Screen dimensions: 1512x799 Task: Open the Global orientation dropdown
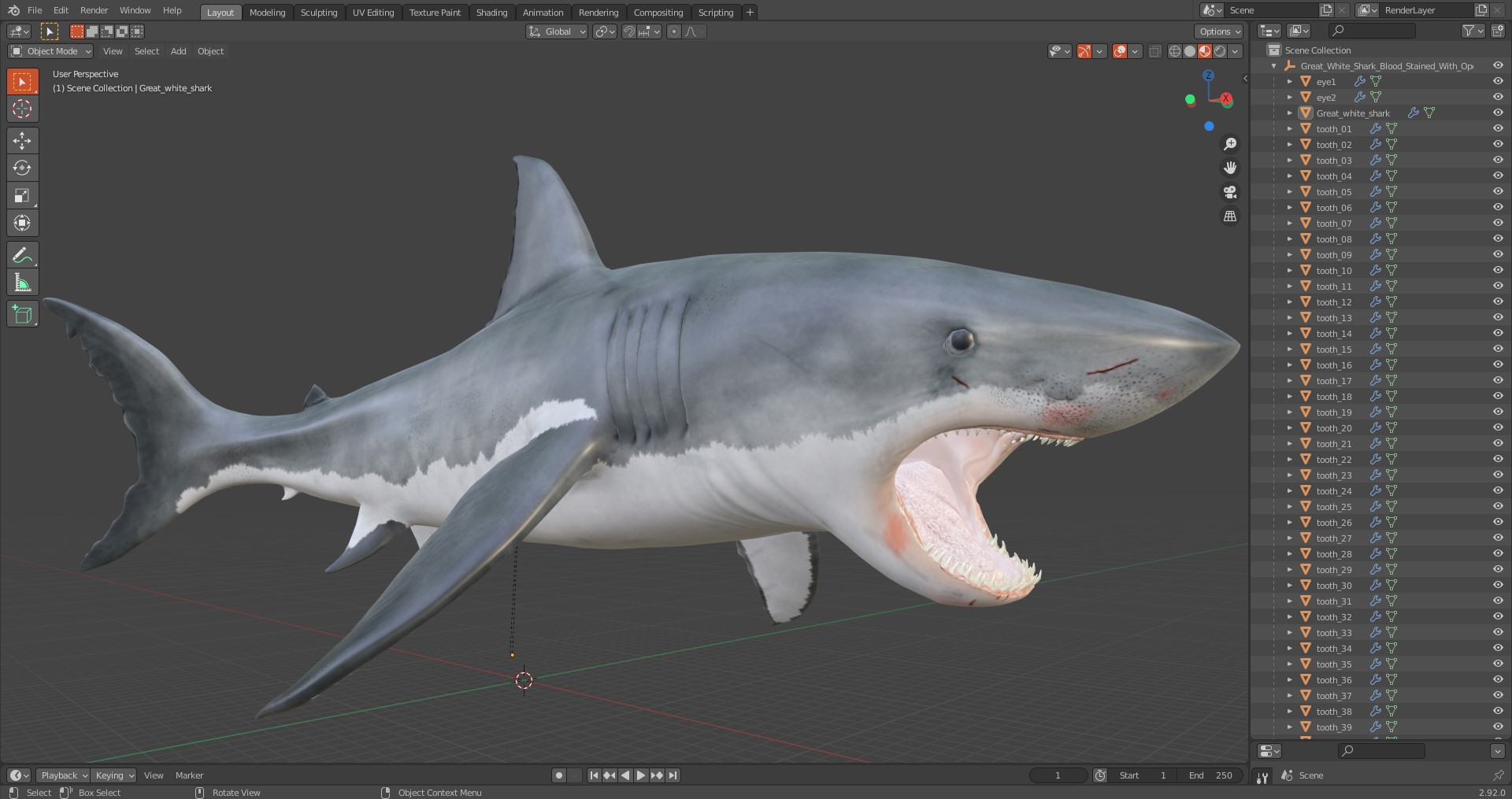tap(557, 31)
